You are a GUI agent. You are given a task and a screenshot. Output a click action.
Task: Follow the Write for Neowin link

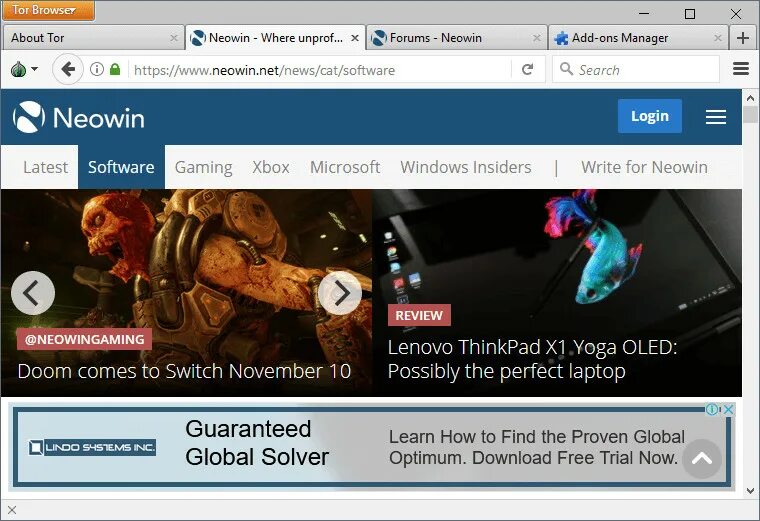point(644,167)
